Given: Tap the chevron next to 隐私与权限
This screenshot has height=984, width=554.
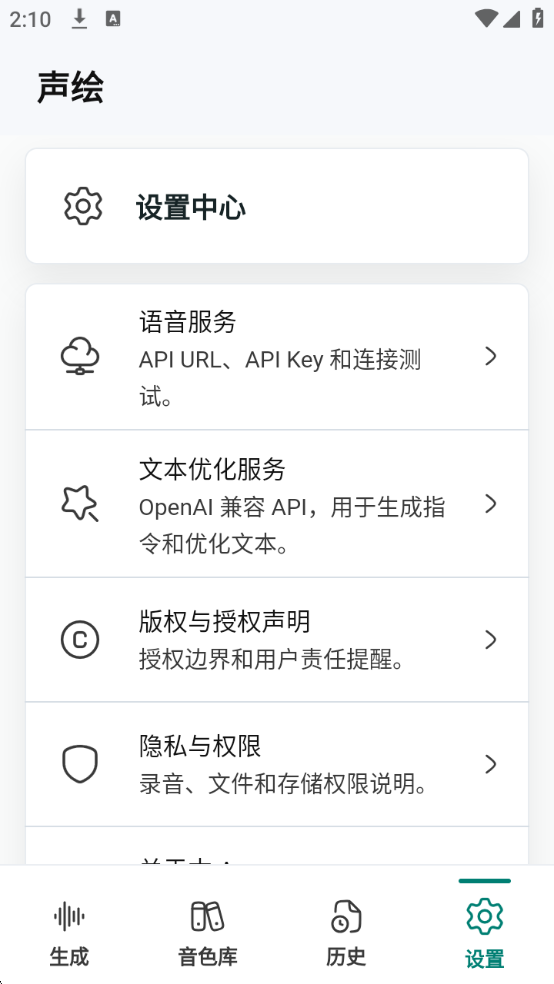Looking at the screenshot, I should 491,764.
